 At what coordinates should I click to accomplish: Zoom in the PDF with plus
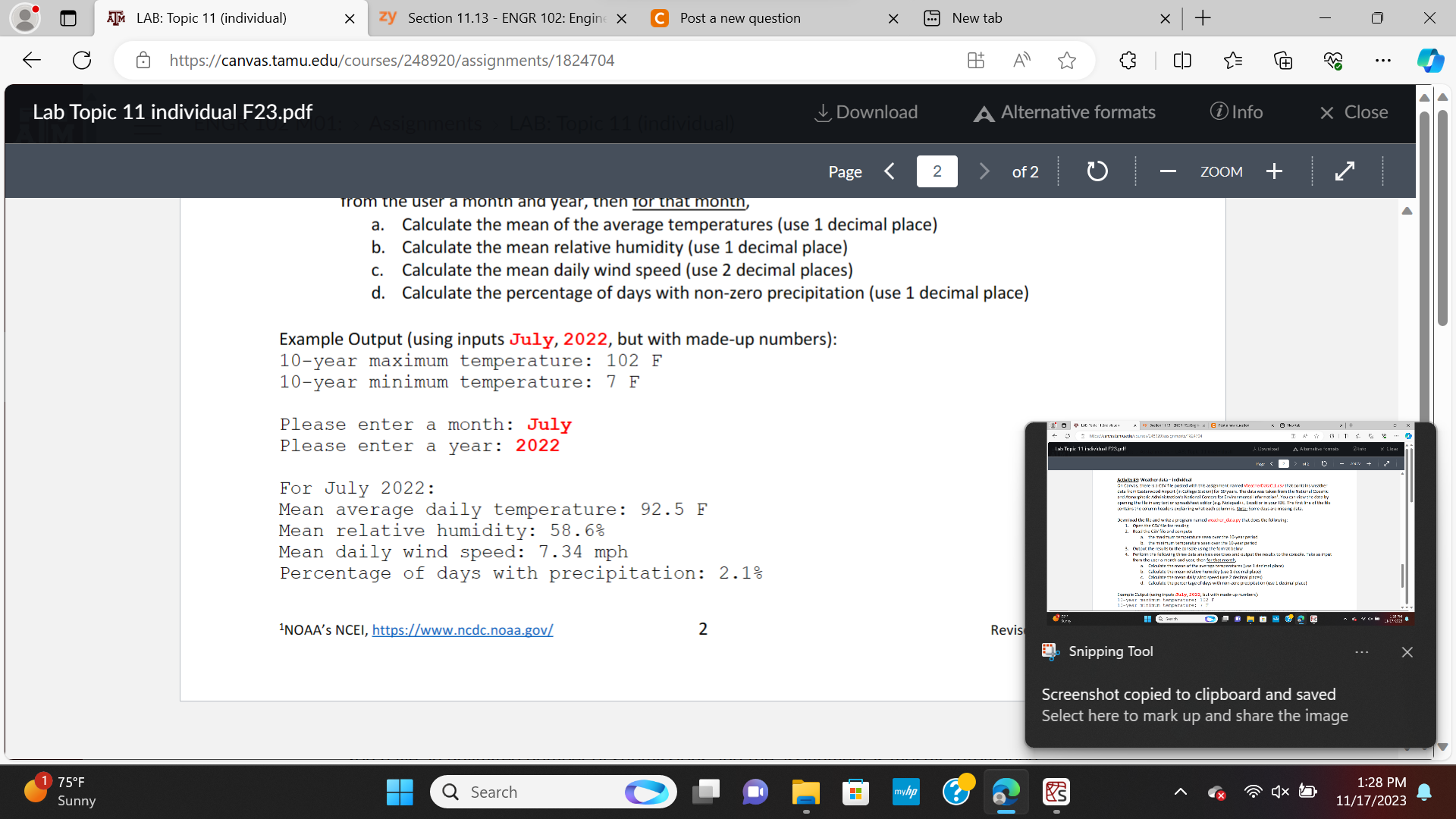pyautogui.click(x=1274, y=171)
